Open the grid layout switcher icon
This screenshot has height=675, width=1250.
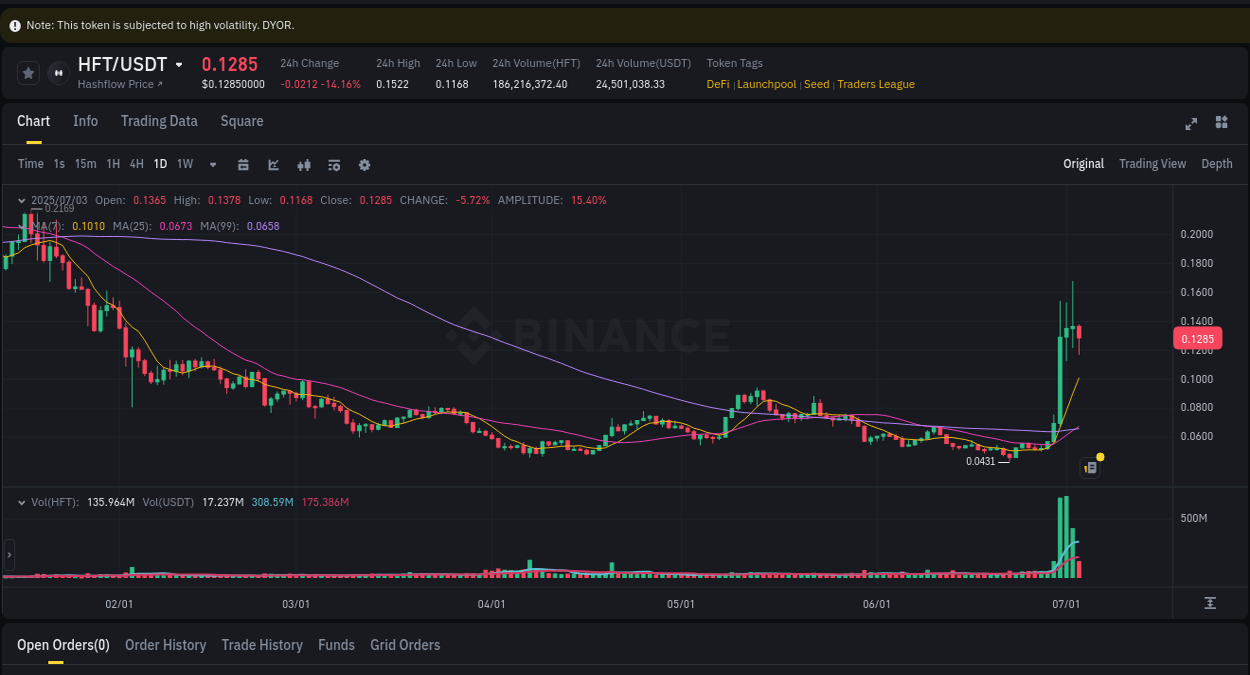[x=1221, y=122]
